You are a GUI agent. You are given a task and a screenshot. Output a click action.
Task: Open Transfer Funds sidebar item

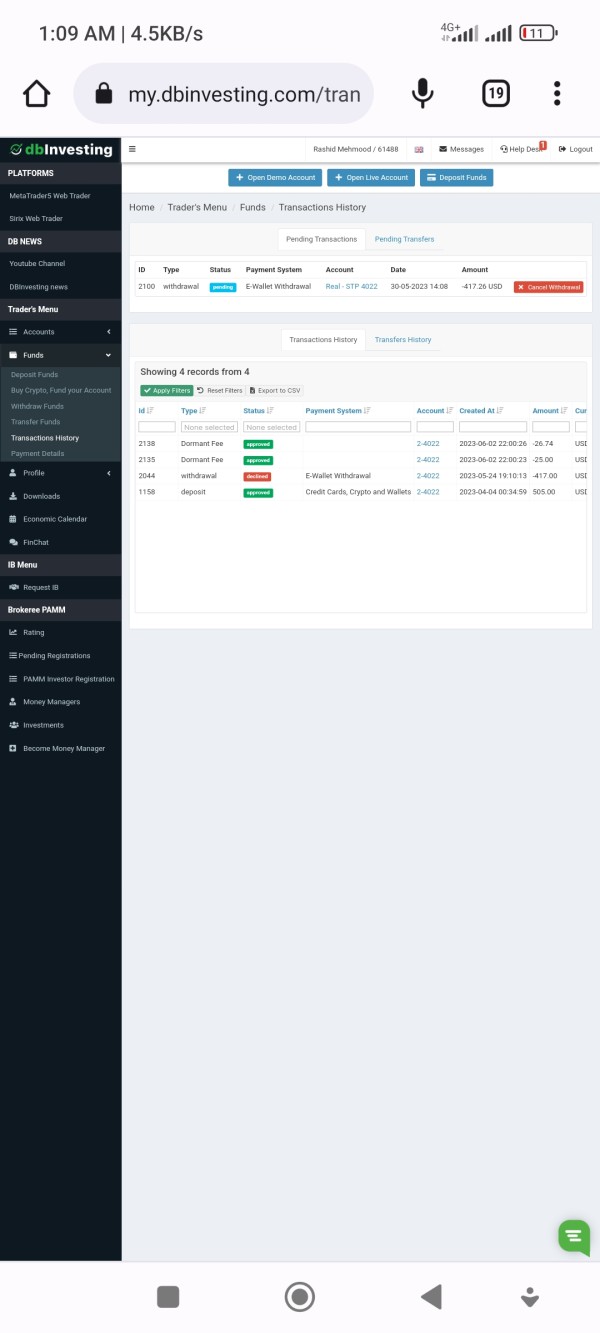[36, 422]
